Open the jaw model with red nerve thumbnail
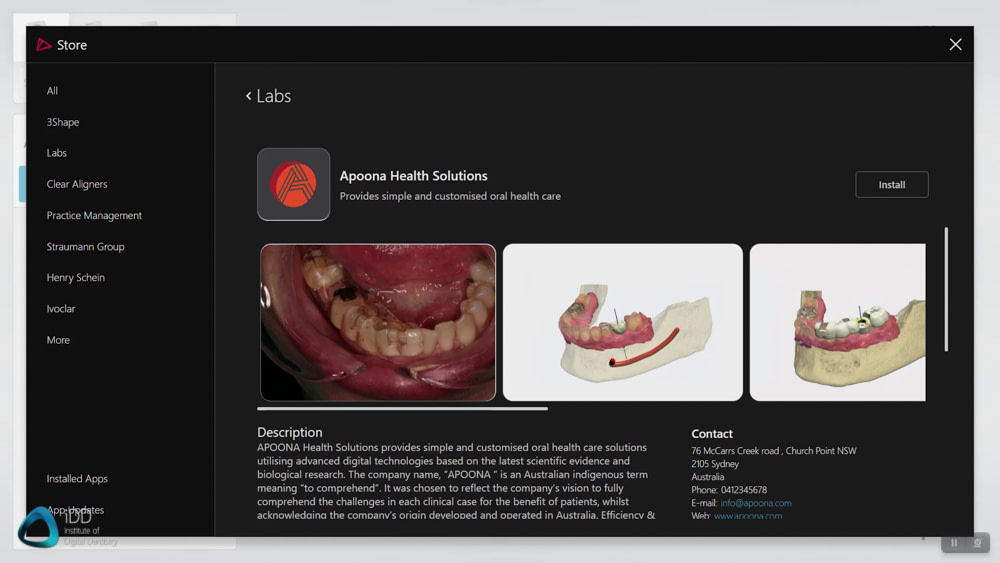The width and height of the screenshot is (1000, 563). tap(622, 323)
